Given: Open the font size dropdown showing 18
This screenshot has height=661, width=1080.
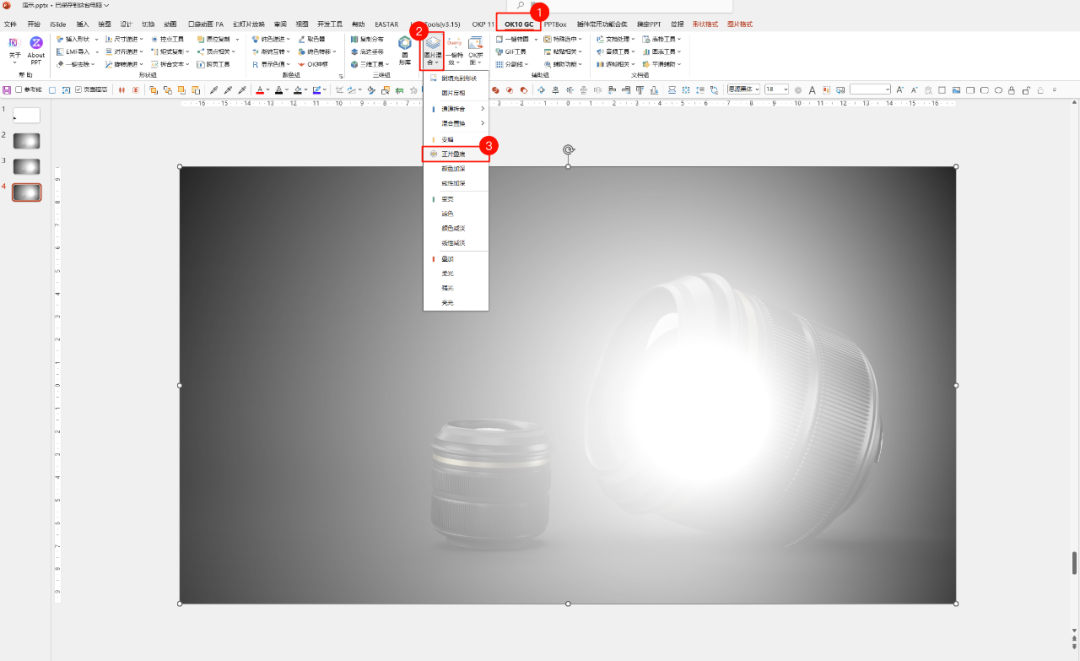Looking at the screenshot, I should pos(777,89).
